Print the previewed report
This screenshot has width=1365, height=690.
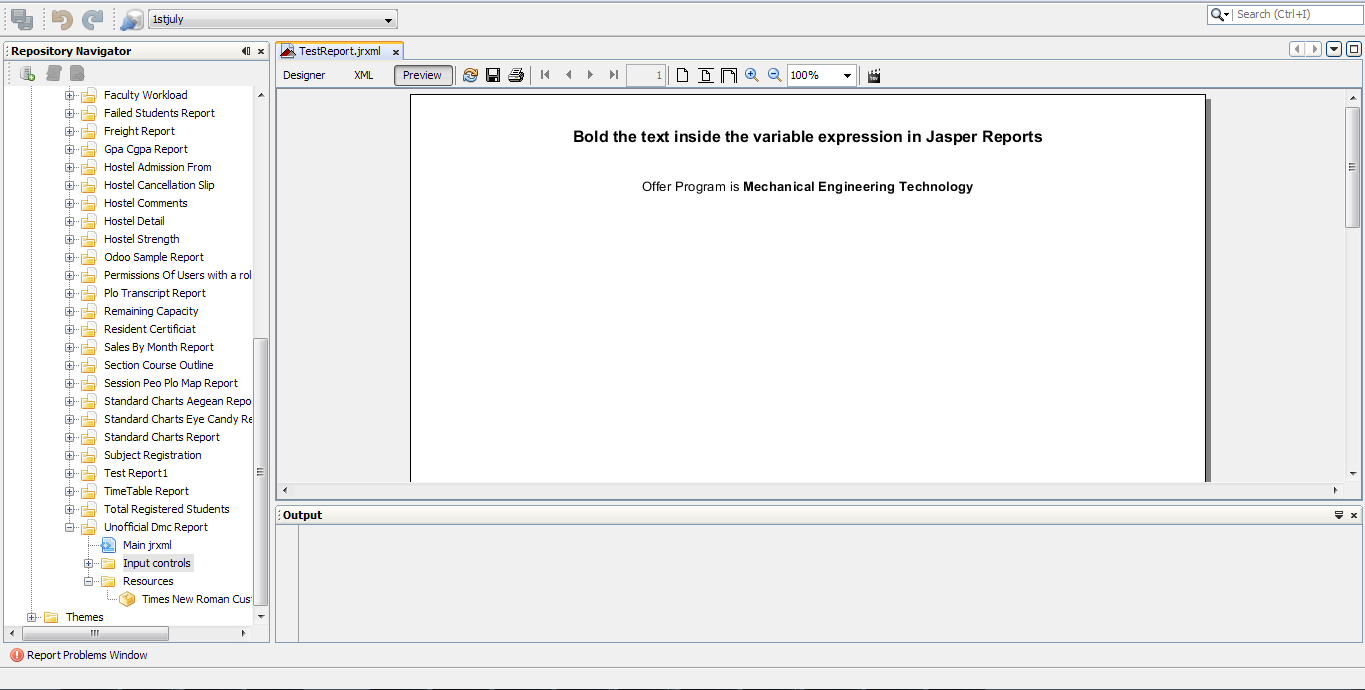click(516, 74)
